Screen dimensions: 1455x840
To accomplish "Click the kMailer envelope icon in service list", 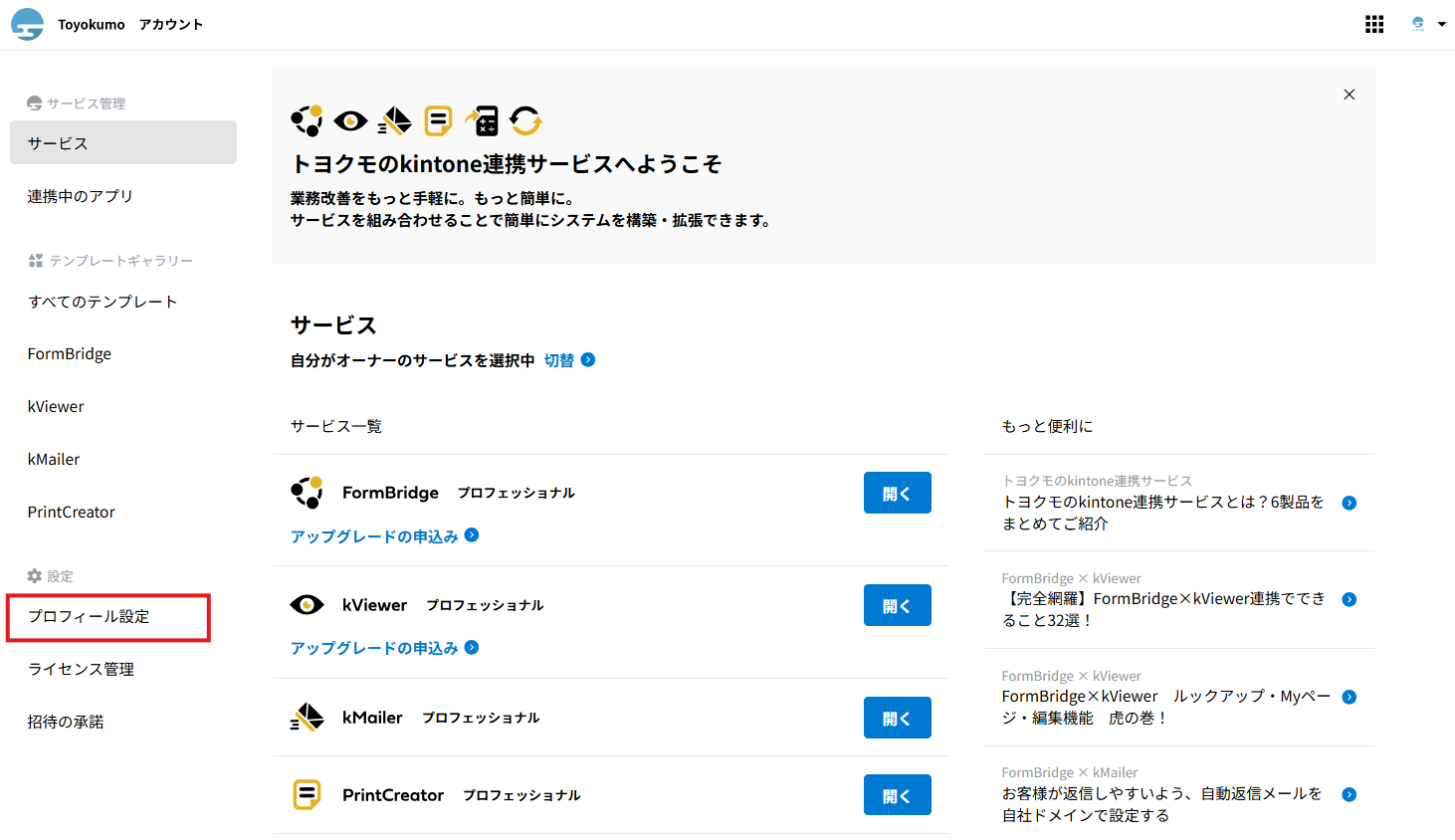I will [308, 717].
